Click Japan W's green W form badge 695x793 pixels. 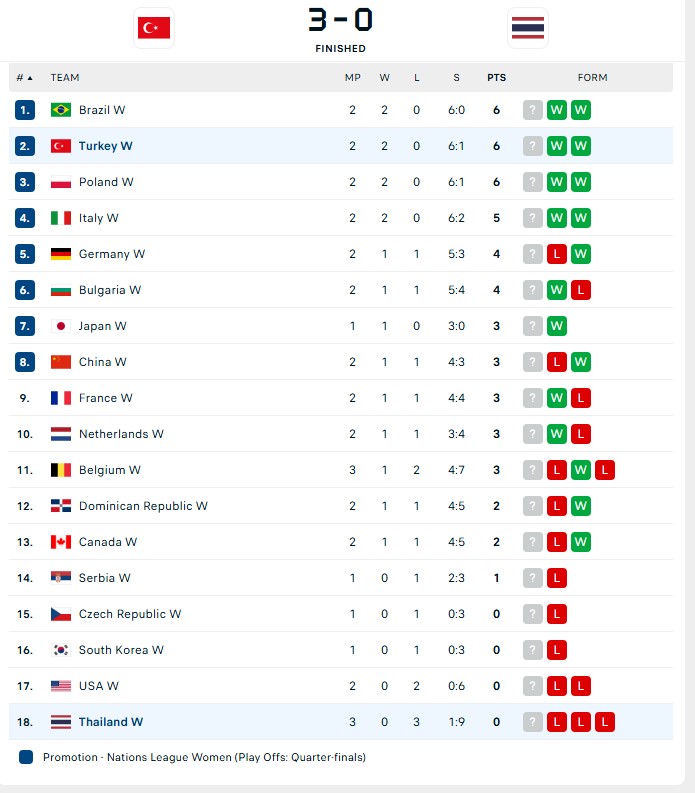tap(556, 326)
